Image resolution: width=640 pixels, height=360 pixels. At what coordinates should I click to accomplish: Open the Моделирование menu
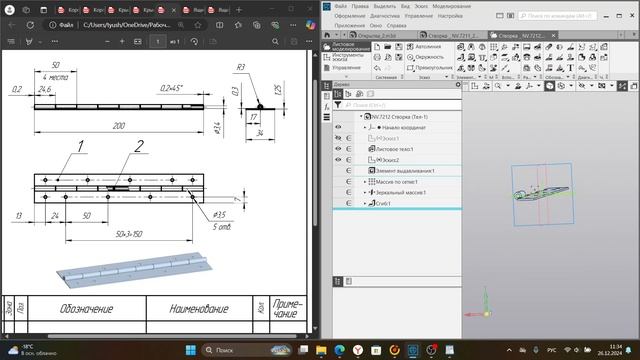click(x=451, y=6)
